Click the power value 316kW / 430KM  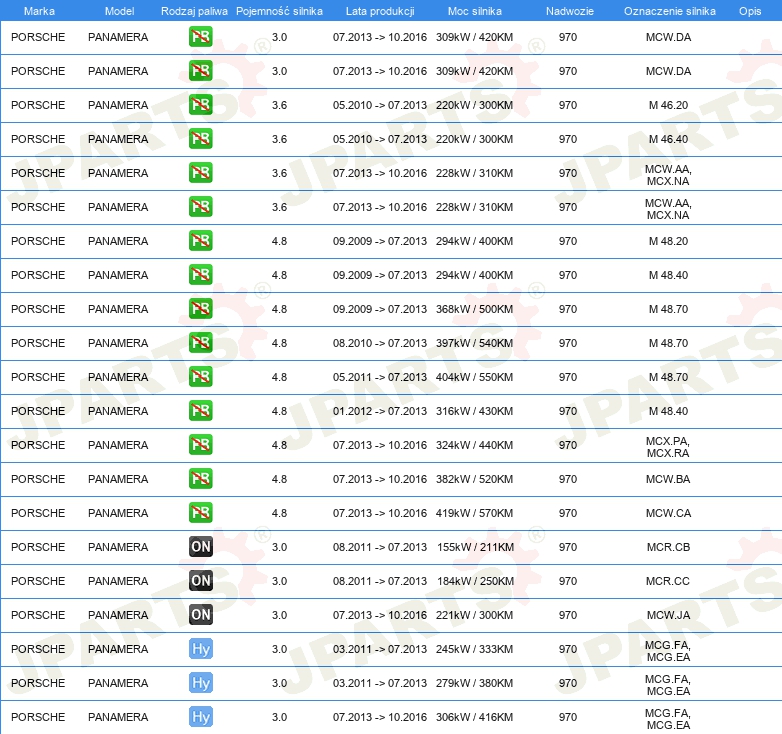coord(474,411)
